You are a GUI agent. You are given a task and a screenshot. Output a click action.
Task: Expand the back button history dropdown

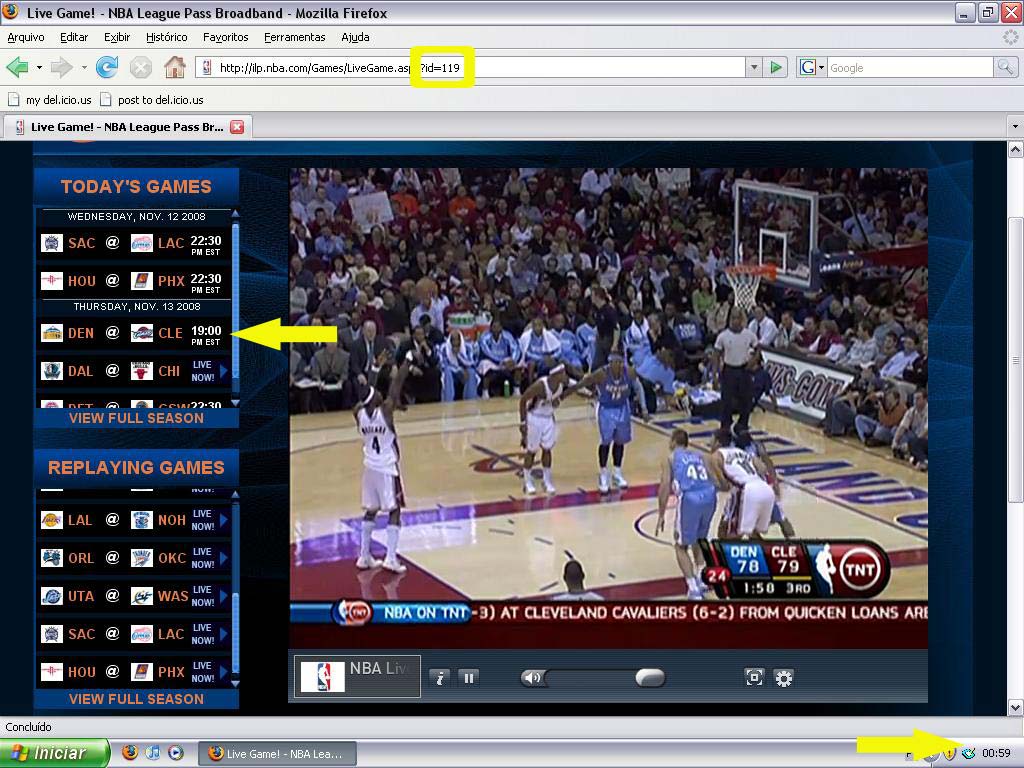tap(39, 67)
